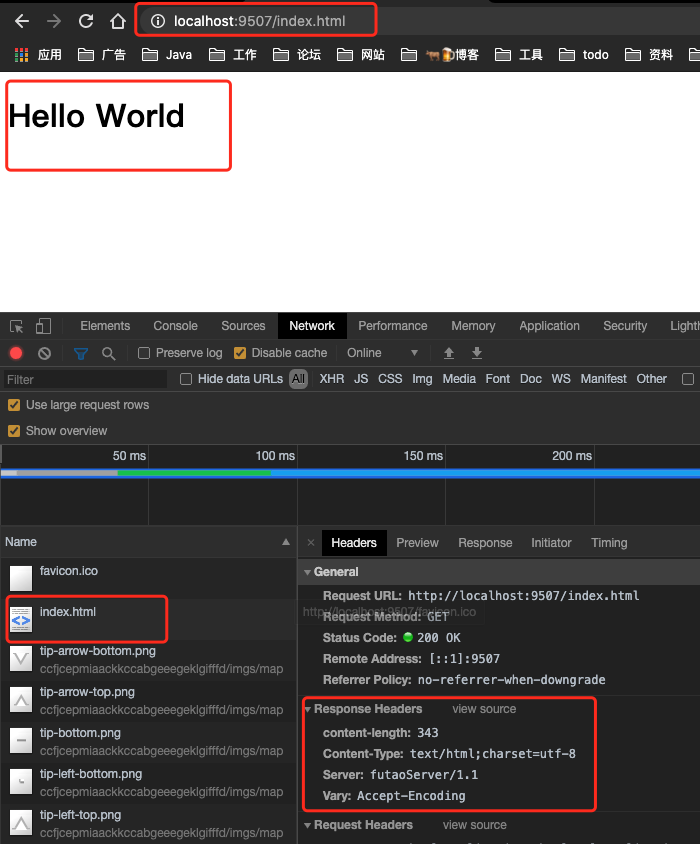
Task: Filter requests by XHR type
Action: 331,379
